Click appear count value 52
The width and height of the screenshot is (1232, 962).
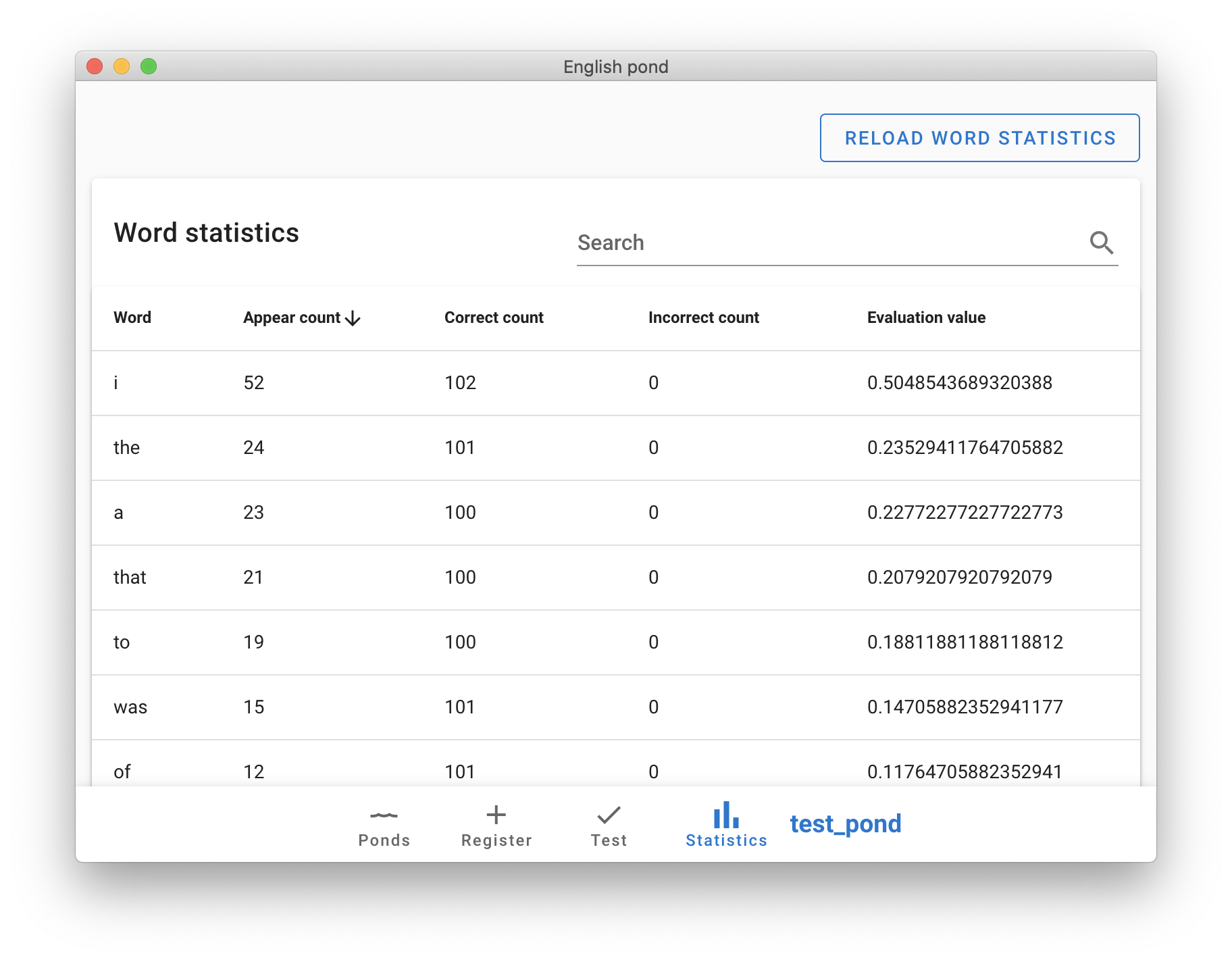pyautogui.click(x=254, y=383)
